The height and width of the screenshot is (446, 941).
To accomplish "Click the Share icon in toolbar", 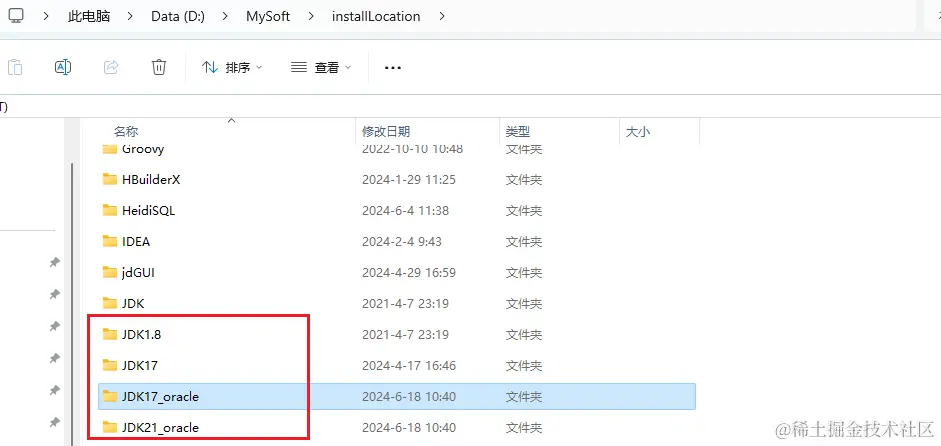I will coord(111,67).
